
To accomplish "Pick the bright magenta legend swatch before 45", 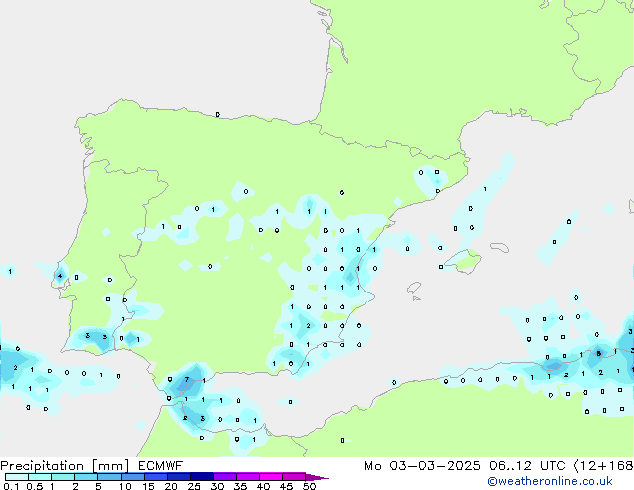I will pyautogui.click(x=271, y=477).
